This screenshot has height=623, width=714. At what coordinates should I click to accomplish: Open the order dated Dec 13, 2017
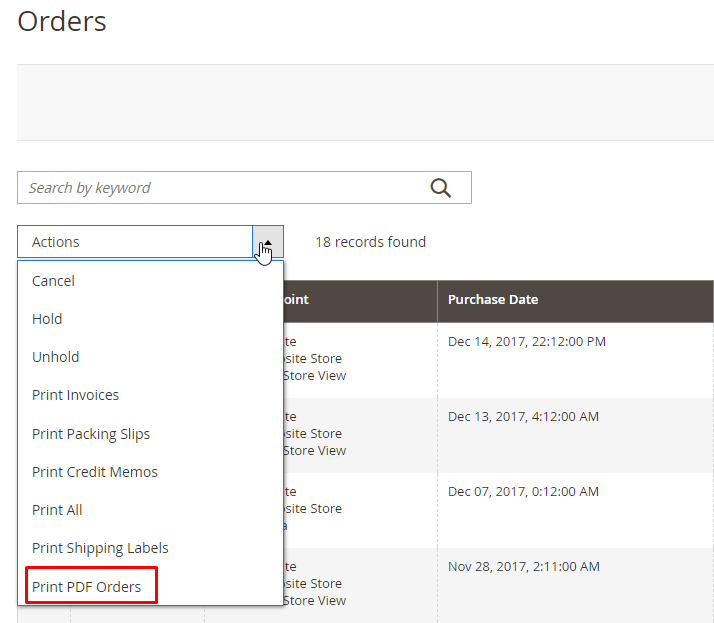pos(523,417)
